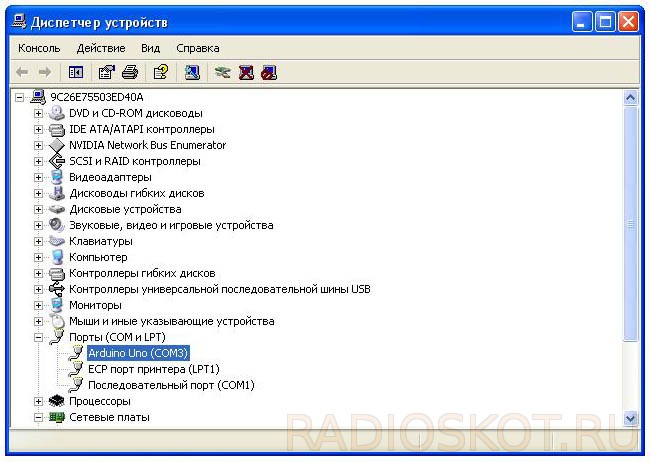
Task: Expand IDE ATA/ATAPI контроллеры node
Action: pyautogui.click(x=38, y=129)
